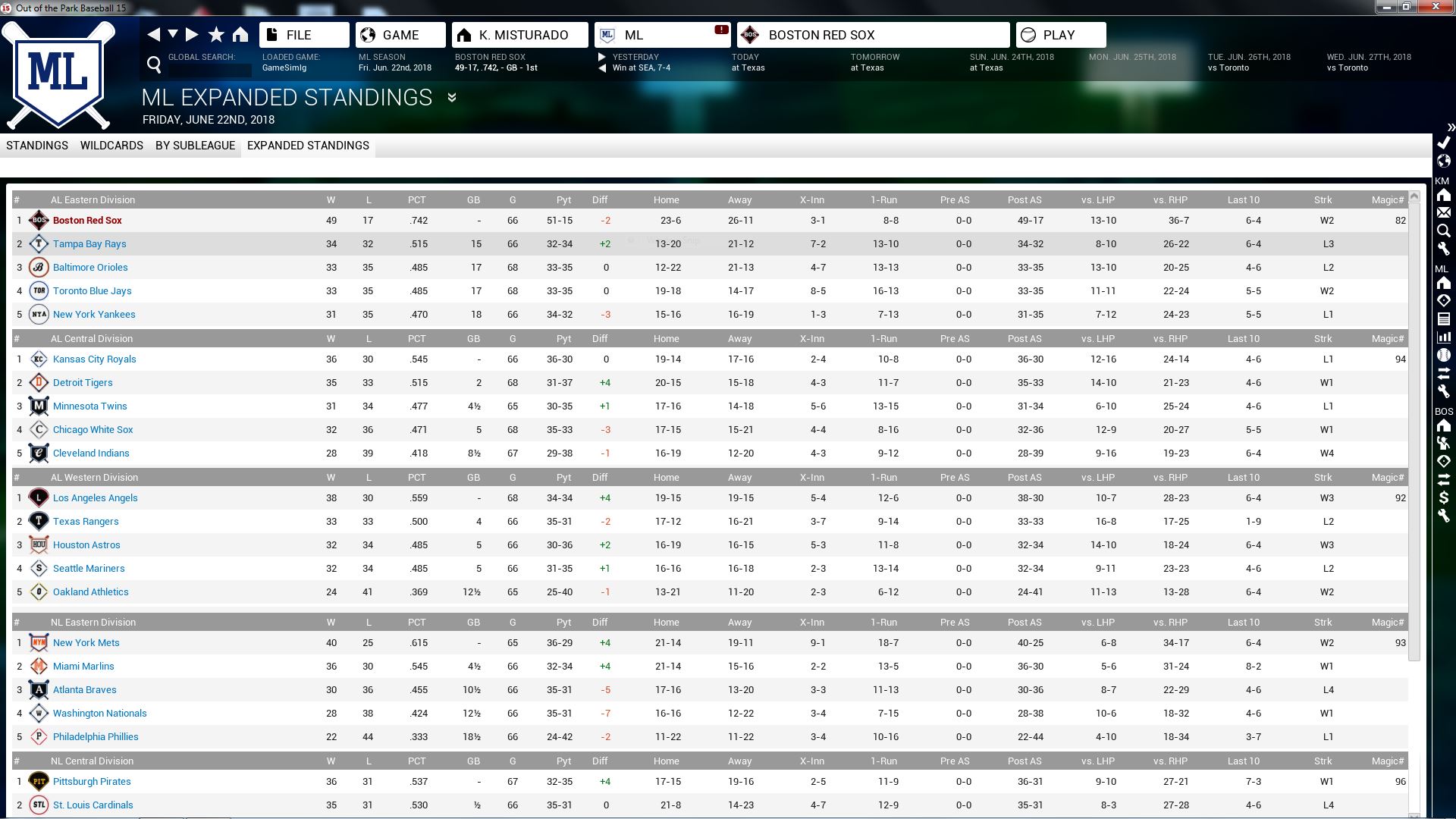Expand the right sidebar with double chevron
Image resolution: width=1456 pixels, height=819 pixels.
(x=1450, y=127)
